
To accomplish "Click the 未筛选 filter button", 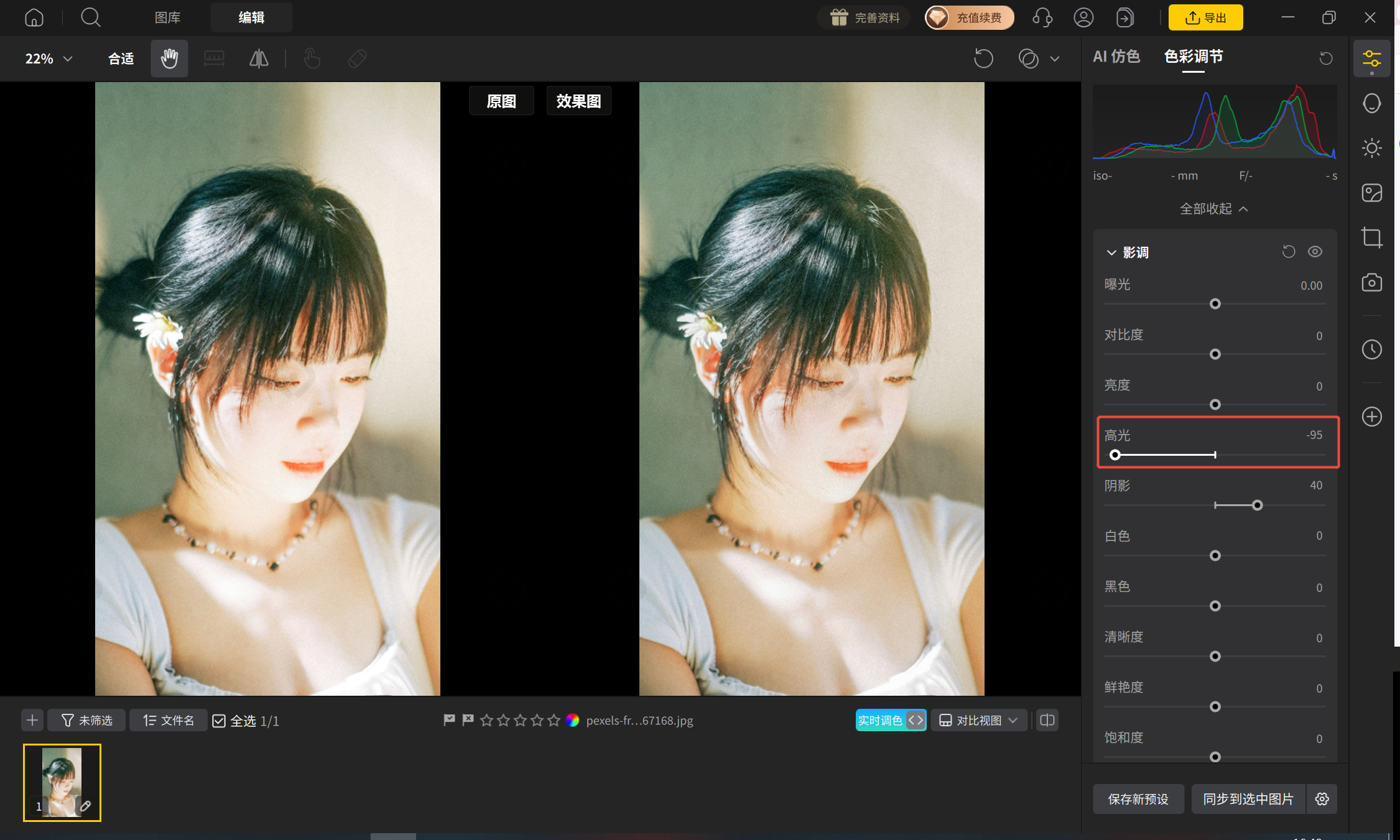I will point(86,720).
